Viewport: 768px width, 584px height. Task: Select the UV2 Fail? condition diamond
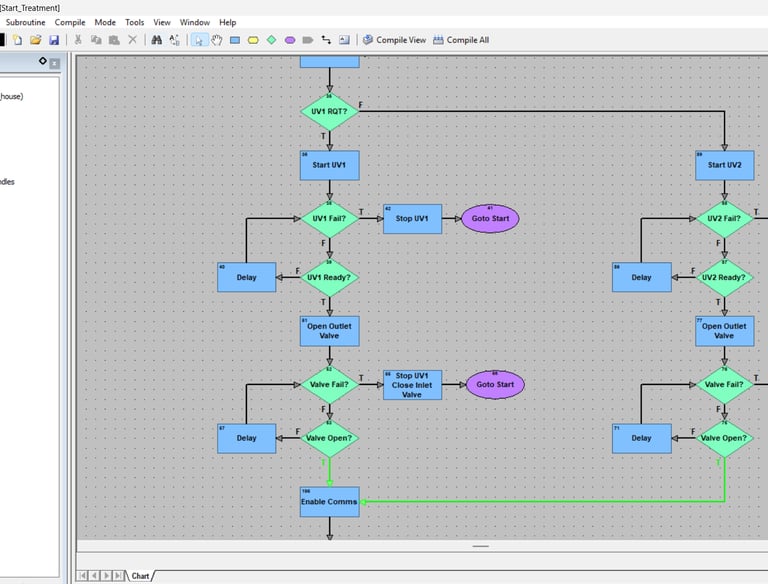pyautogui.click(x=724, y=219)
